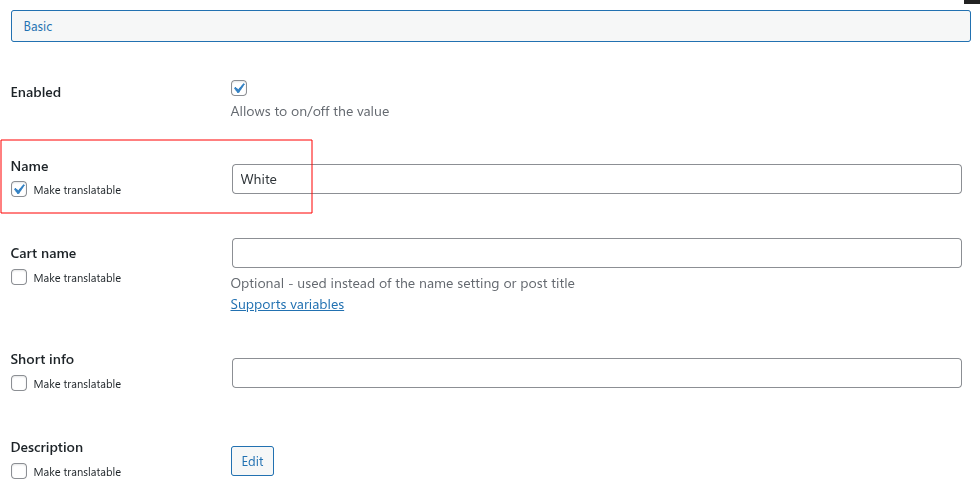Focus the Cart name text field
This screenshot has height=497, width=980.
click(x=596, y=253)
